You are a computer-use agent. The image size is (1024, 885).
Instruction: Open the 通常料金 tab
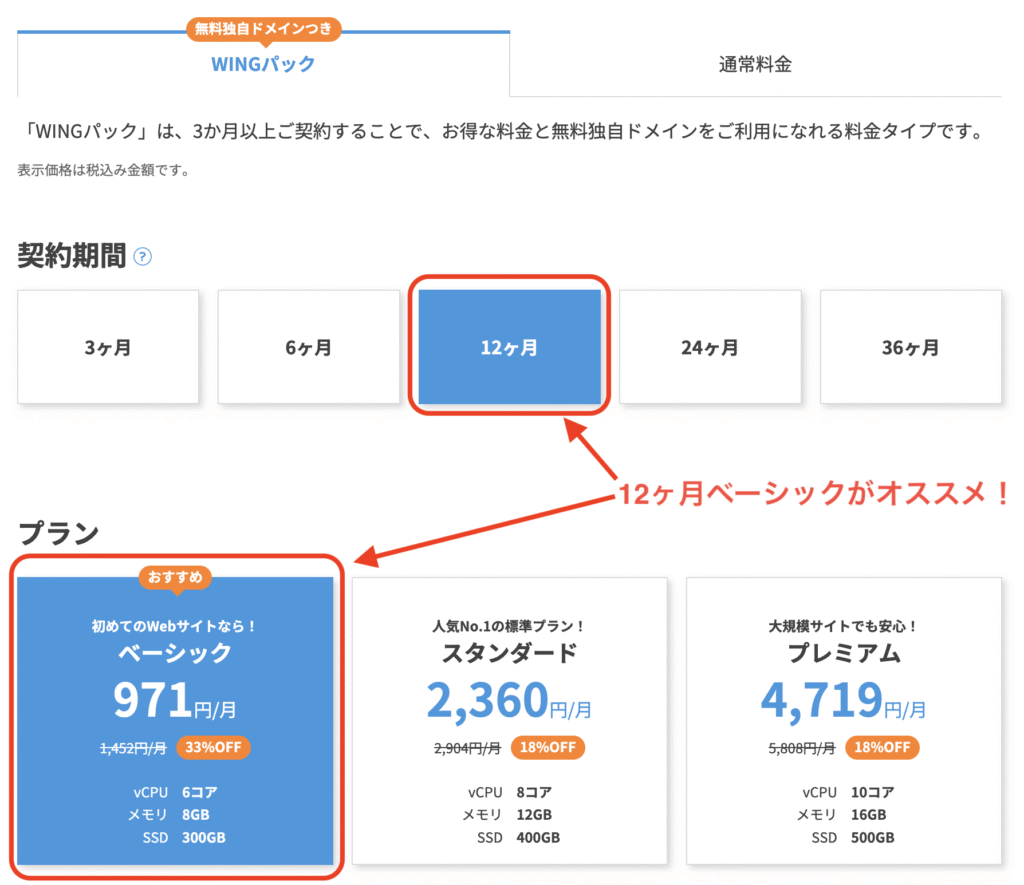click(756, 64)
